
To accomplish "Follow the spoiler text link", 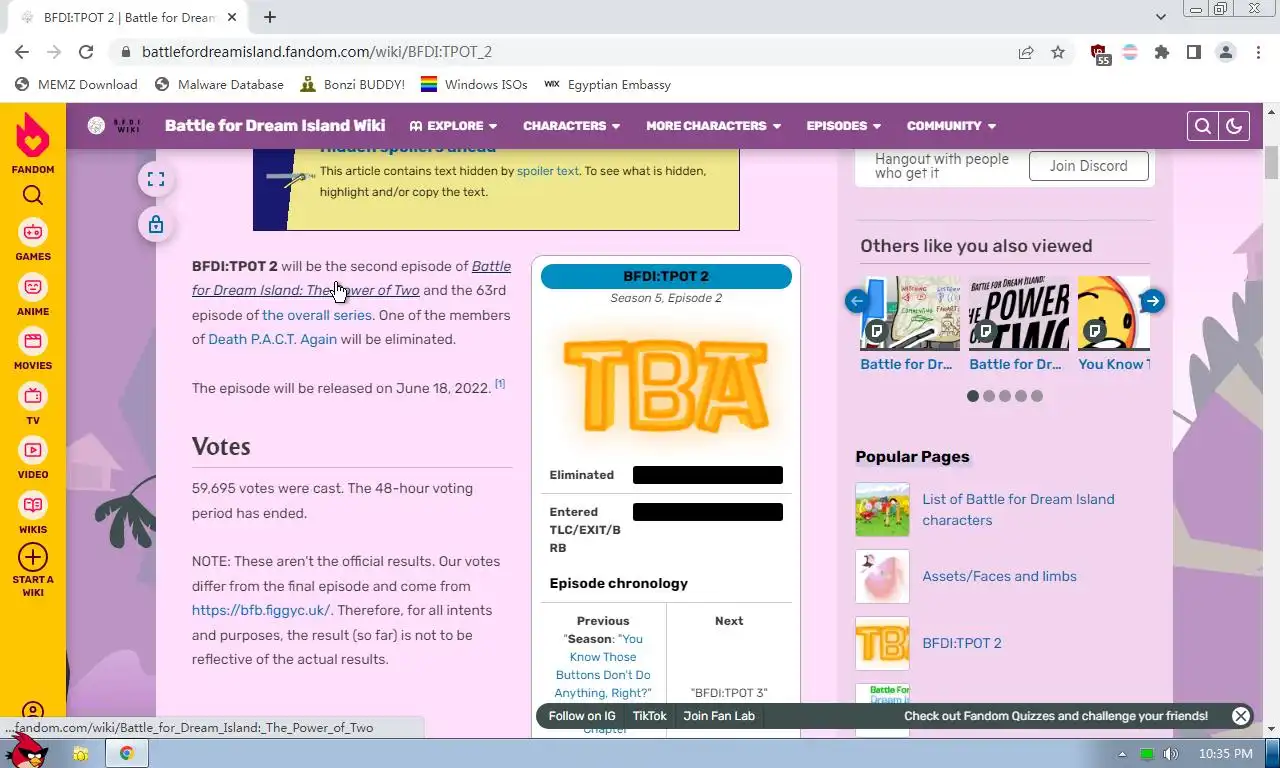I will click(x=547, y=171).
